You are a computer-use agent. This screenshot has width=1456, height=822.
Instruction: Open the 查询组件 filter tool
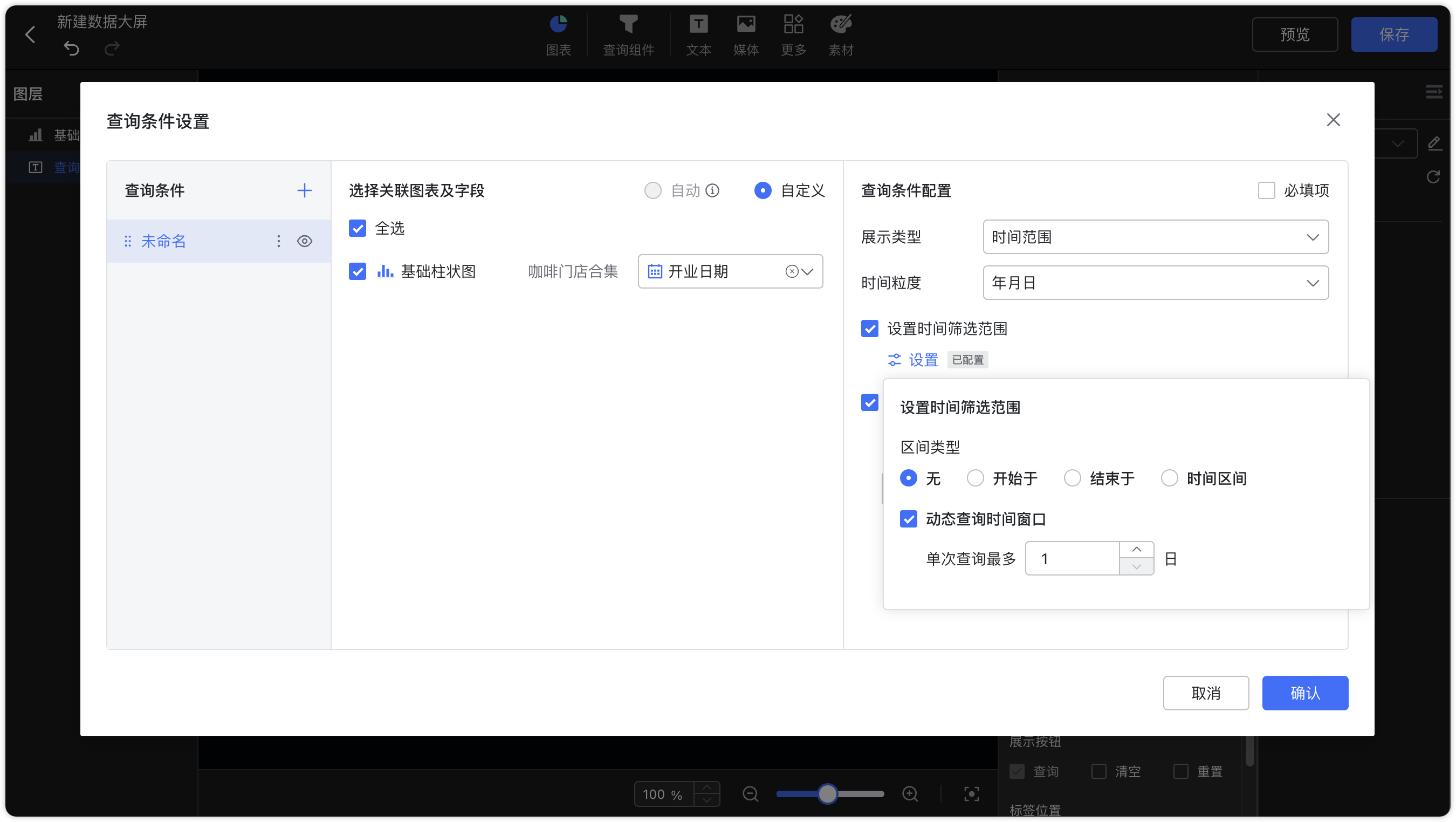[628, 35]
